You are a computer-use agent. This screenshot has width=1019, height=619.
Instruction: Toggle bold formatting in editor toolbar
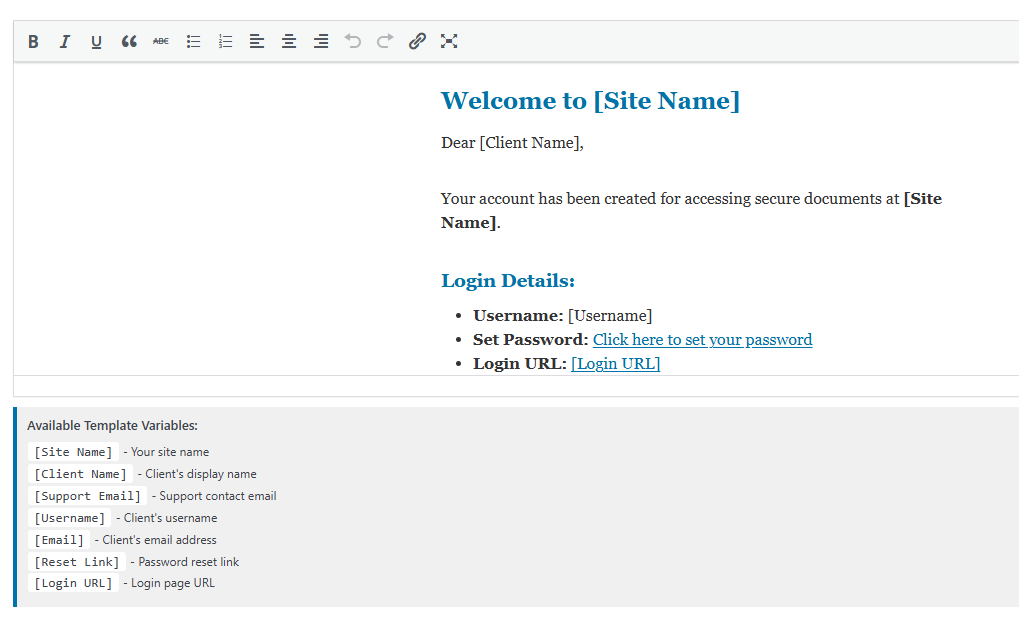[33, 42]
